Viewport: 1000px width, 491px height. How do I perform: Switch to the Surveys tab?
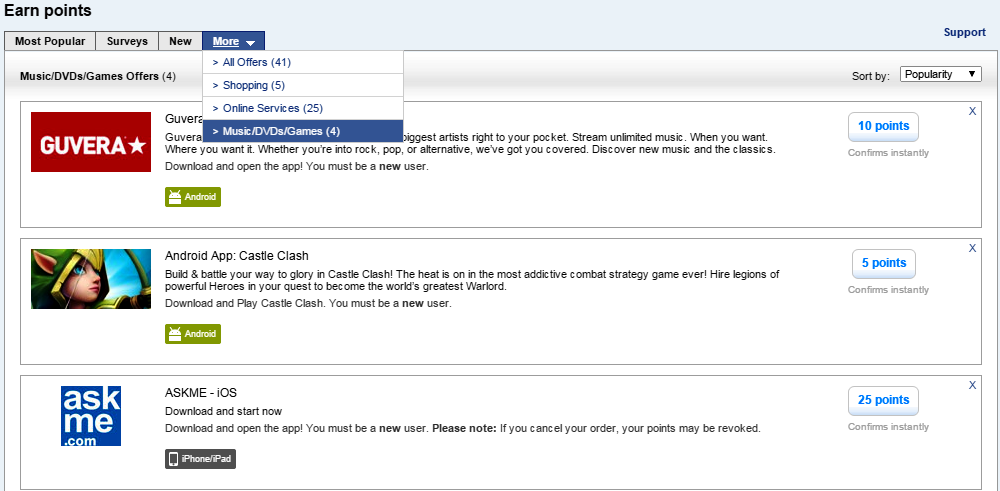(127, 41)
